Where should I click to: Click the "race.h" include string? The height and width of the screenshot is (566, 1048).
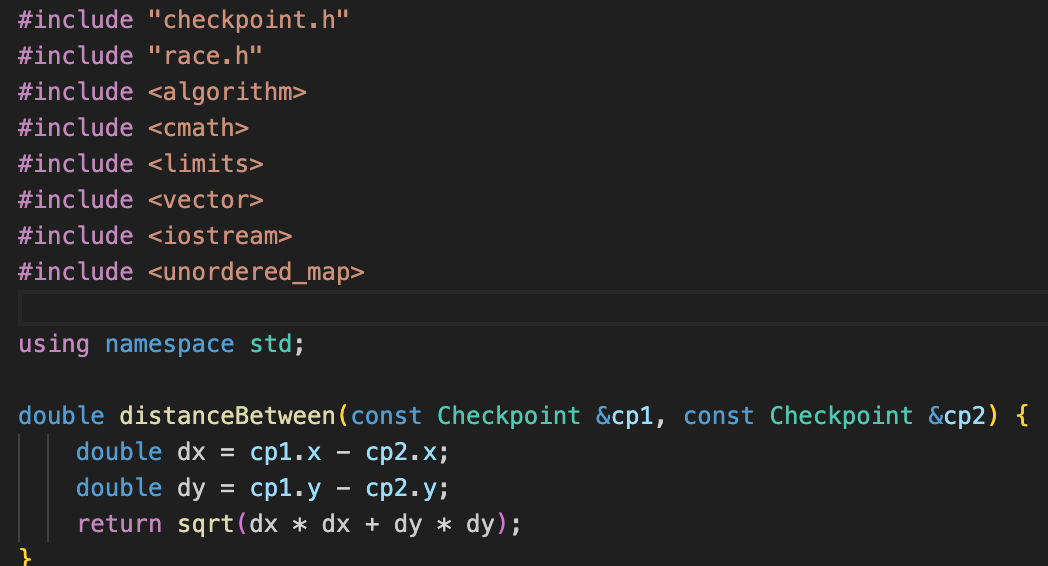[205, 56]
